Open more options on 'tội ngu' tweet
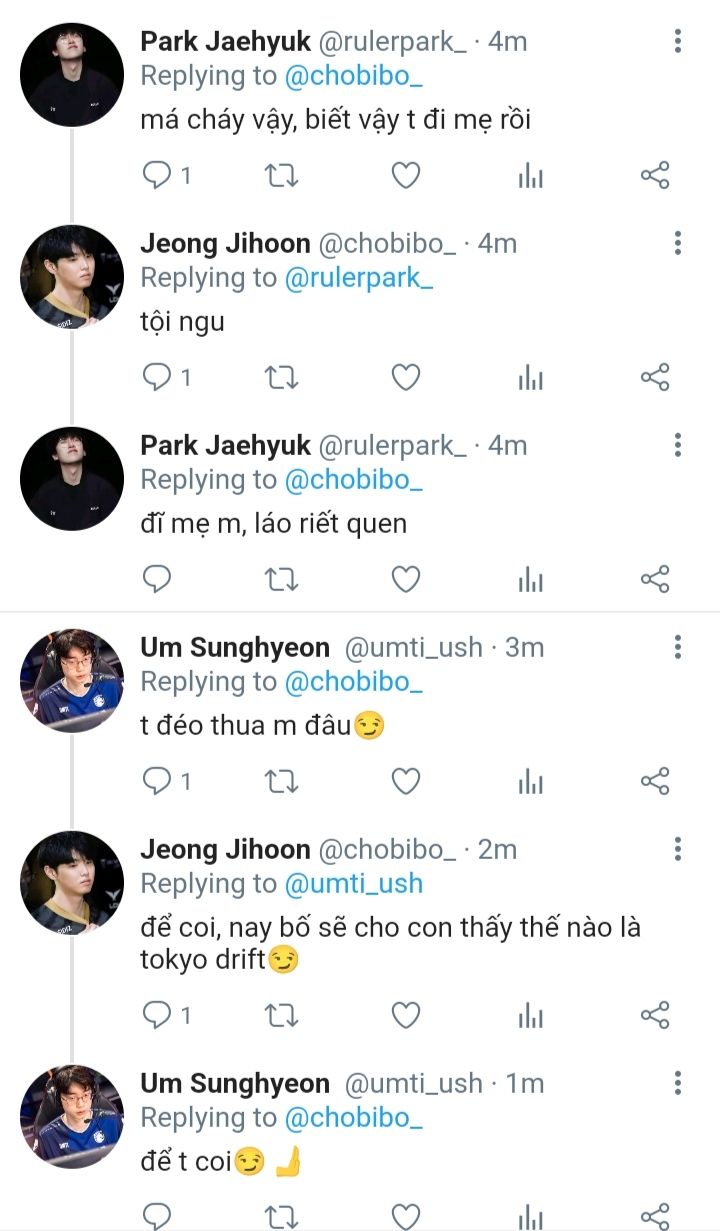Screen dimensions: 720x1231 click(x=678, y=243)
